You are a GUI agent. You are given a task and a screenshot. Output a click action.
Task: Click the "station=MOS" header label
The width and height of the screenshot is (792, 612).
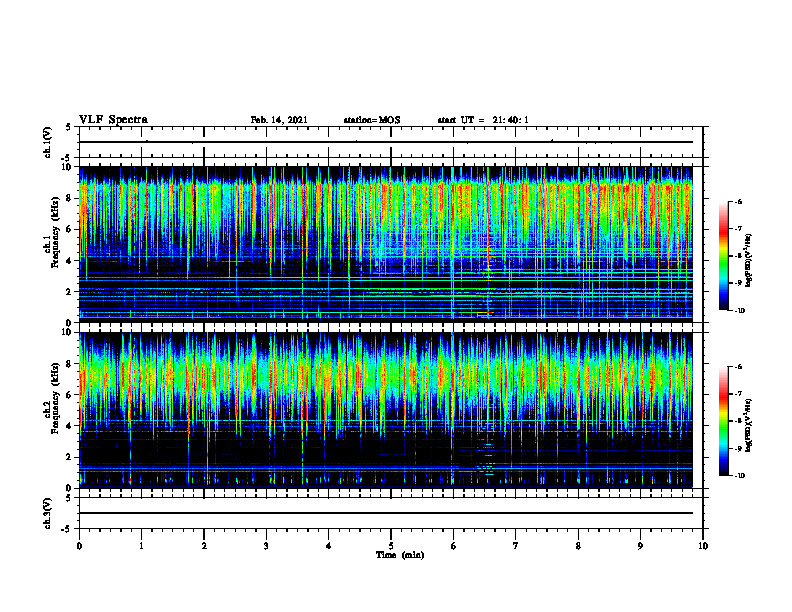tap(372, 120)
